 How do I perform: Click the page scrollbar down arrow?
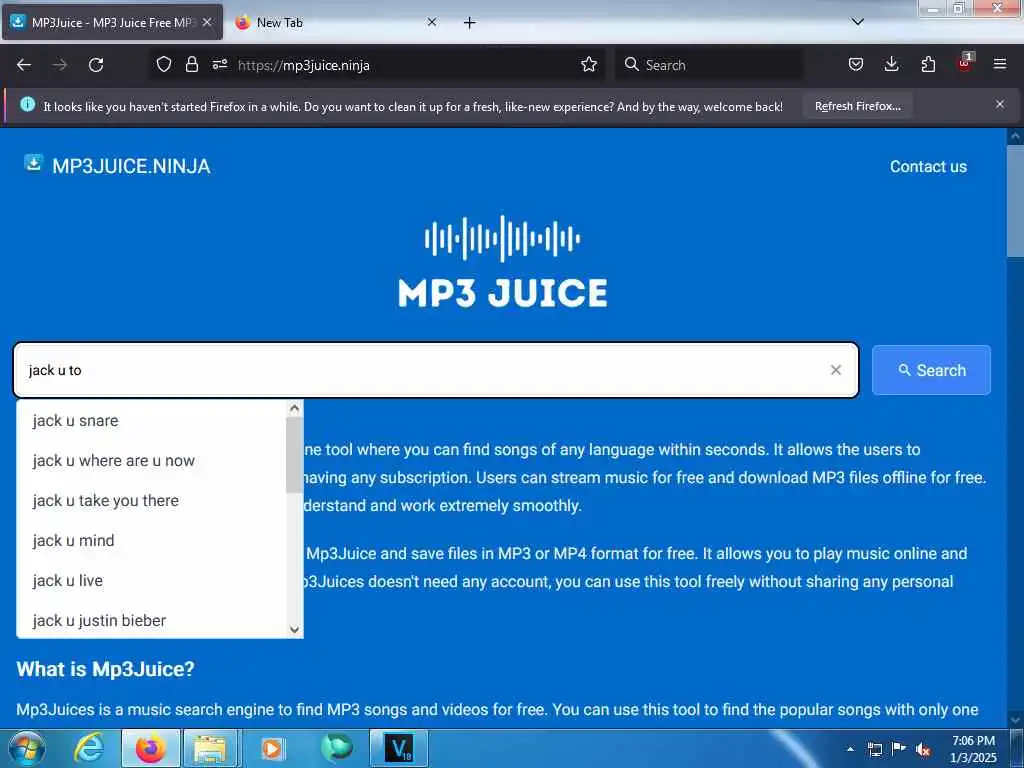[x=1016, y=720]
